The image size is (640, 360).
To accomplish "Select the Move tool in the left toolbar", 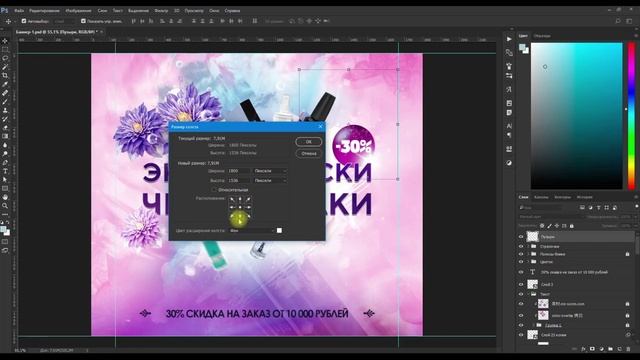I will [x=5, y=41].
